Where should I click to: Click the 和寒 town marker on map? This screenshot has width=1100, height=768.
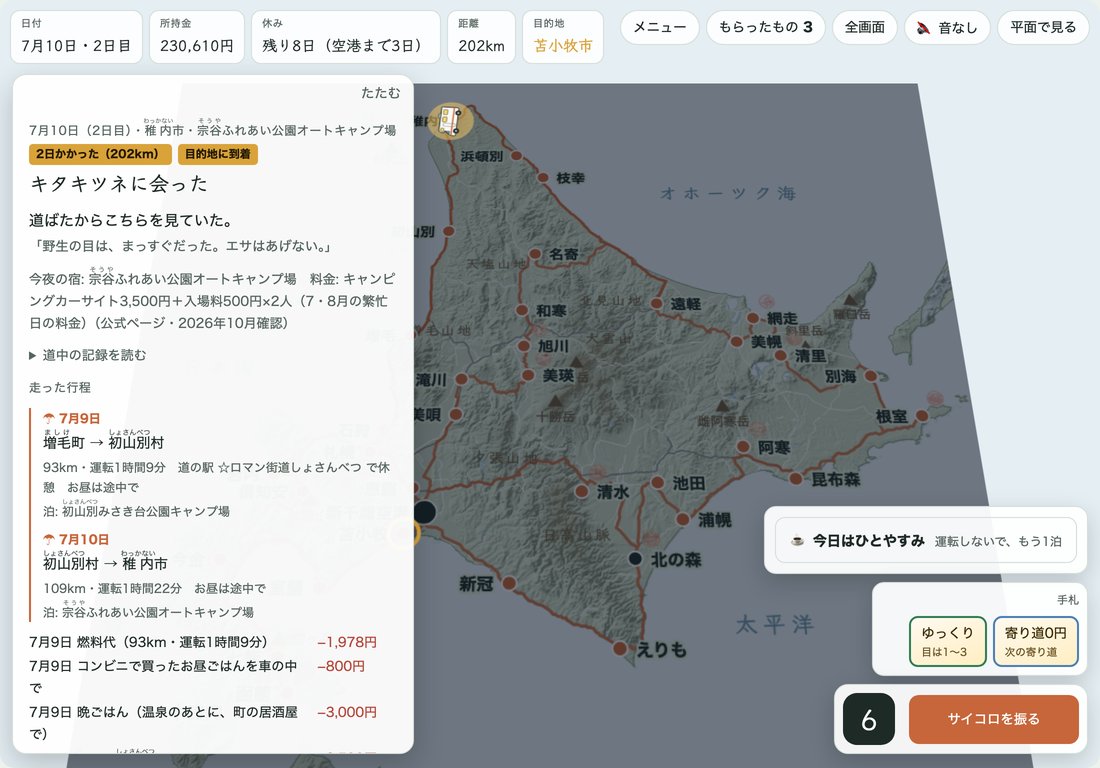coord(522,310)
